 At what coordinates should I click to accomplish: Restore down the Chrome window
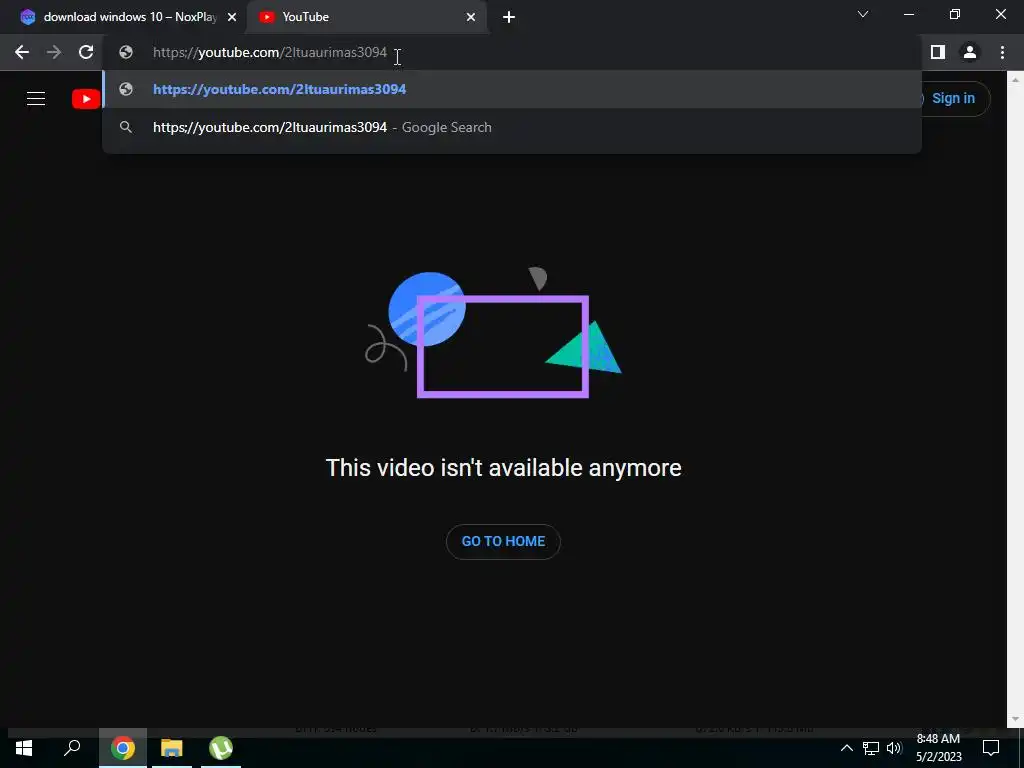[x=955, y=14]
